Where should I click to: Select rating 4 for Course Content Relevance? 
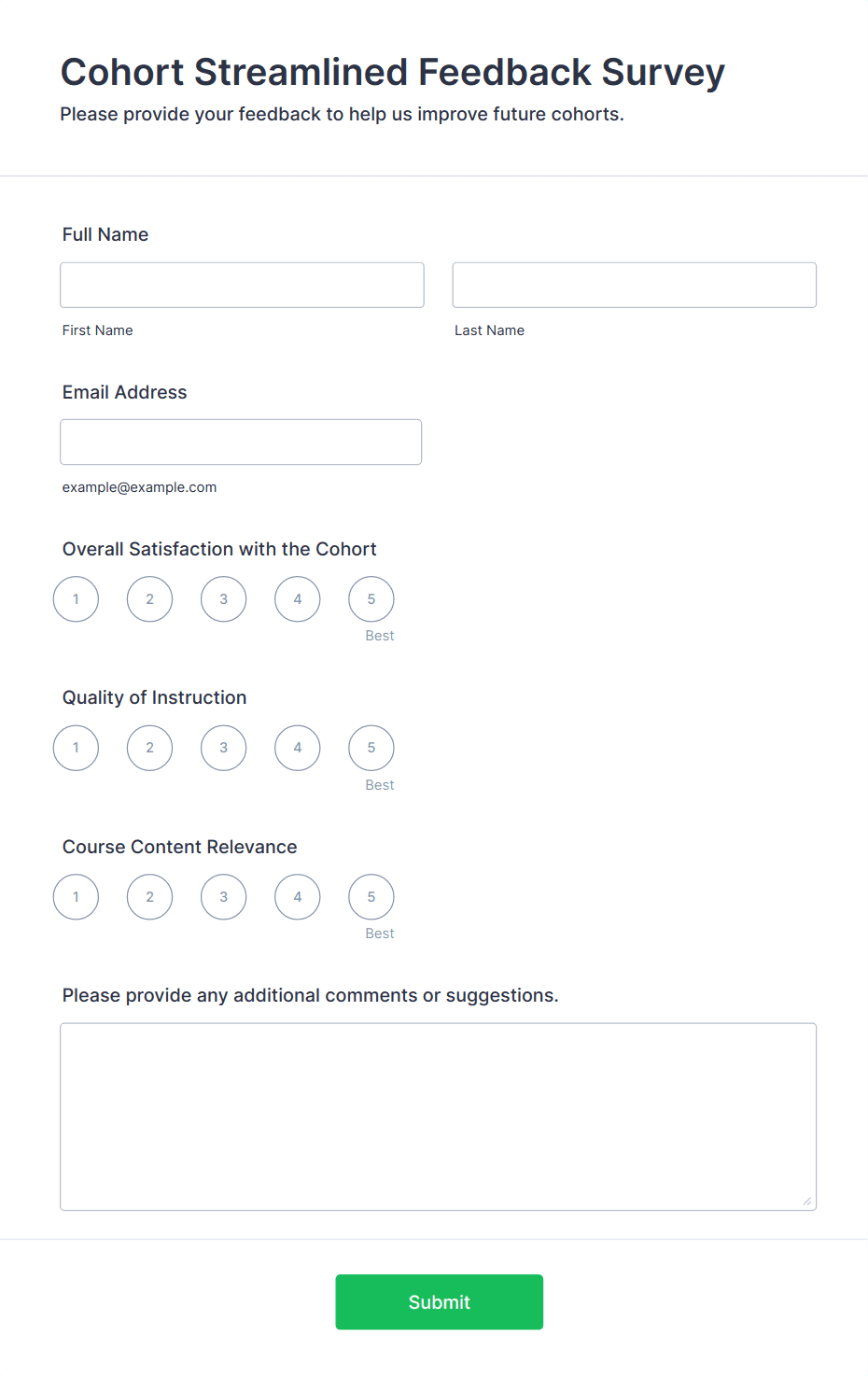point(297,896)
